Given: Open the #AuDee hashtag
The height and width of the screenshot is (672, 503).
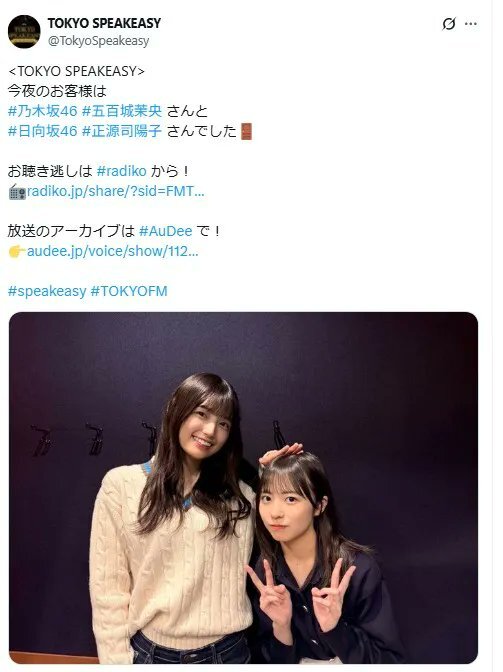Looking at the screenshot, I should [x=166, y=231].
